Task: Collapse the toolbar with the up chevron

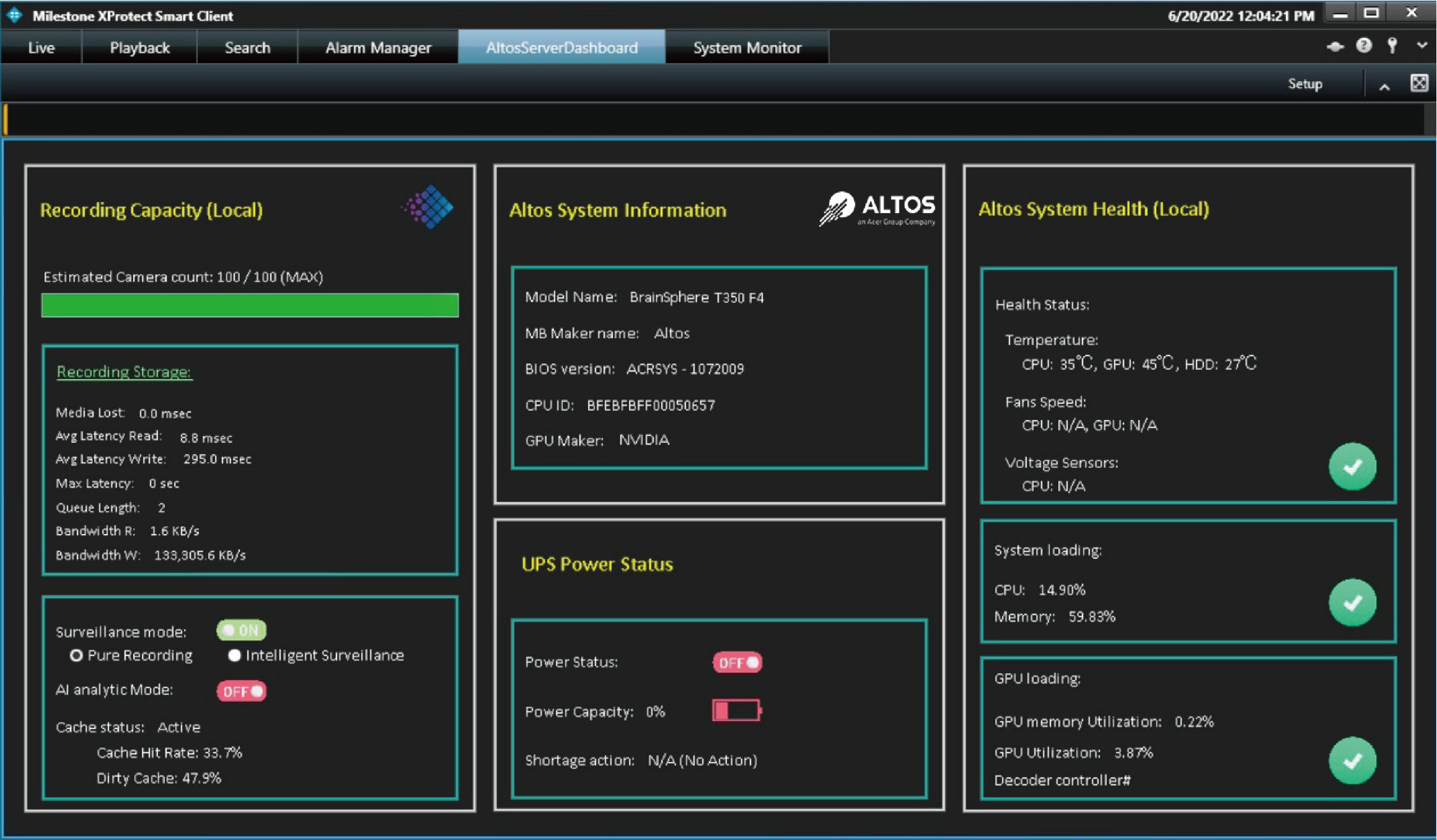Action: 1384,87
